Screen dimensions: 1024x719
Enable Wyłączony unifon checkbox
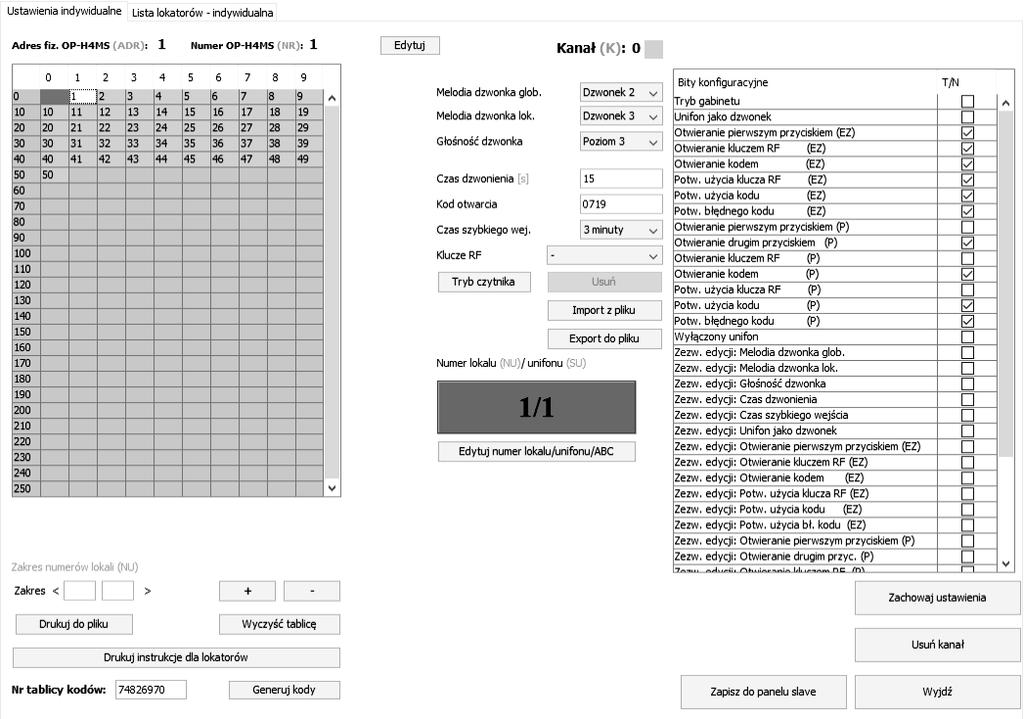click(x=967, y=337)
